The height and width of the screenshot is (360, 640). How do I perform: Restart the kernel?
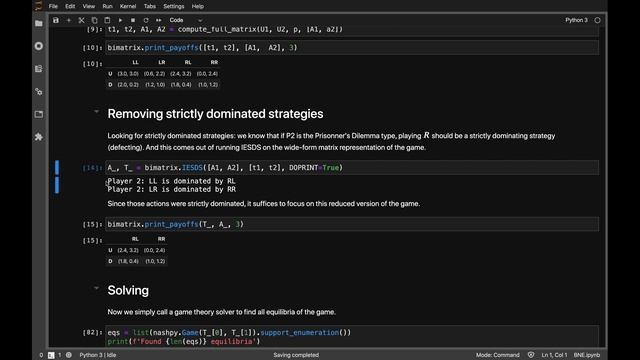click(x=146, y=20)
